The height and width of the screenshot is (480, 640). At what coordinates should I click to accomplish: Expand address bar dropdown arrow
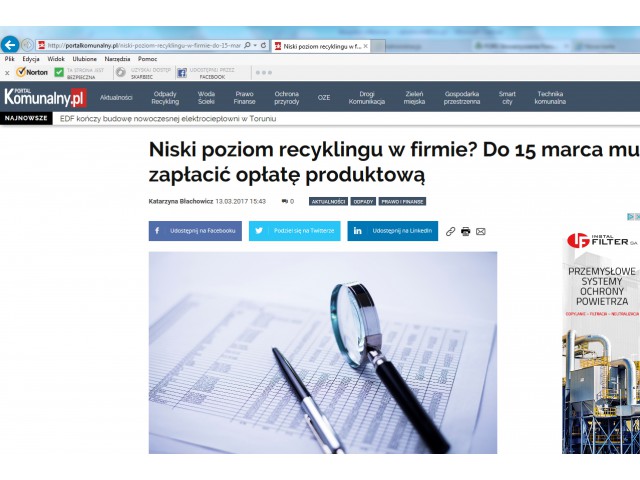[255, 45]
